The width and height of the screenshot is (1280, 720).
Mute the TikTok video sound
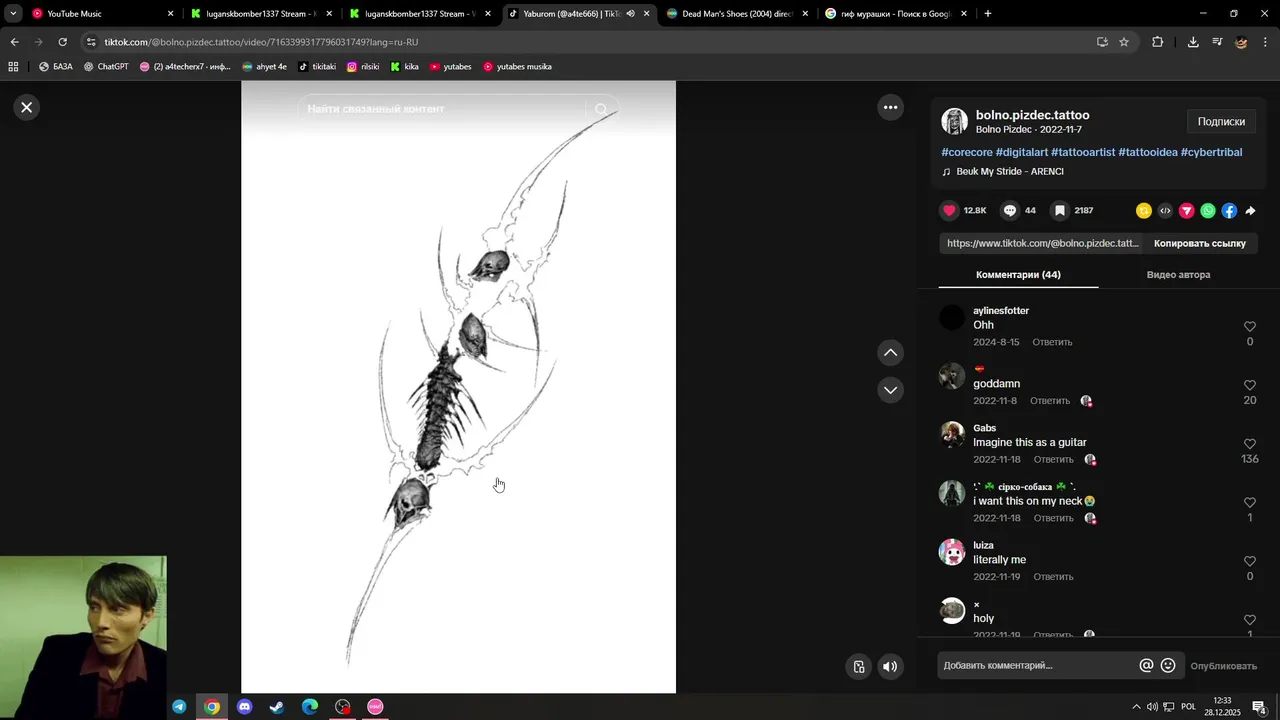click(x=890, y=666)
